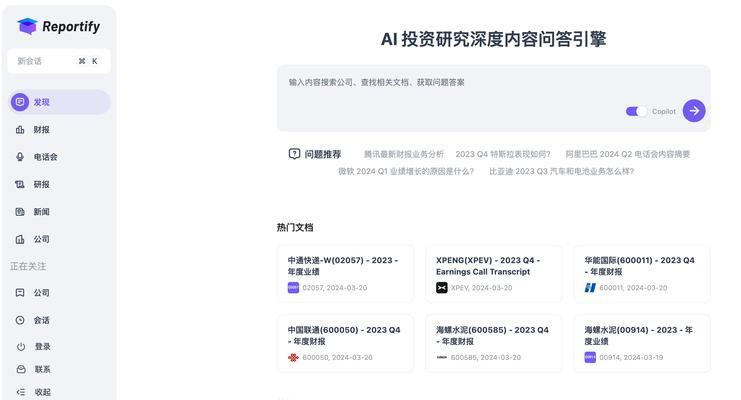Click the ⌘ K shortcut hint
The width and height of the screenshot is (741, 400).
coord(88,61)
